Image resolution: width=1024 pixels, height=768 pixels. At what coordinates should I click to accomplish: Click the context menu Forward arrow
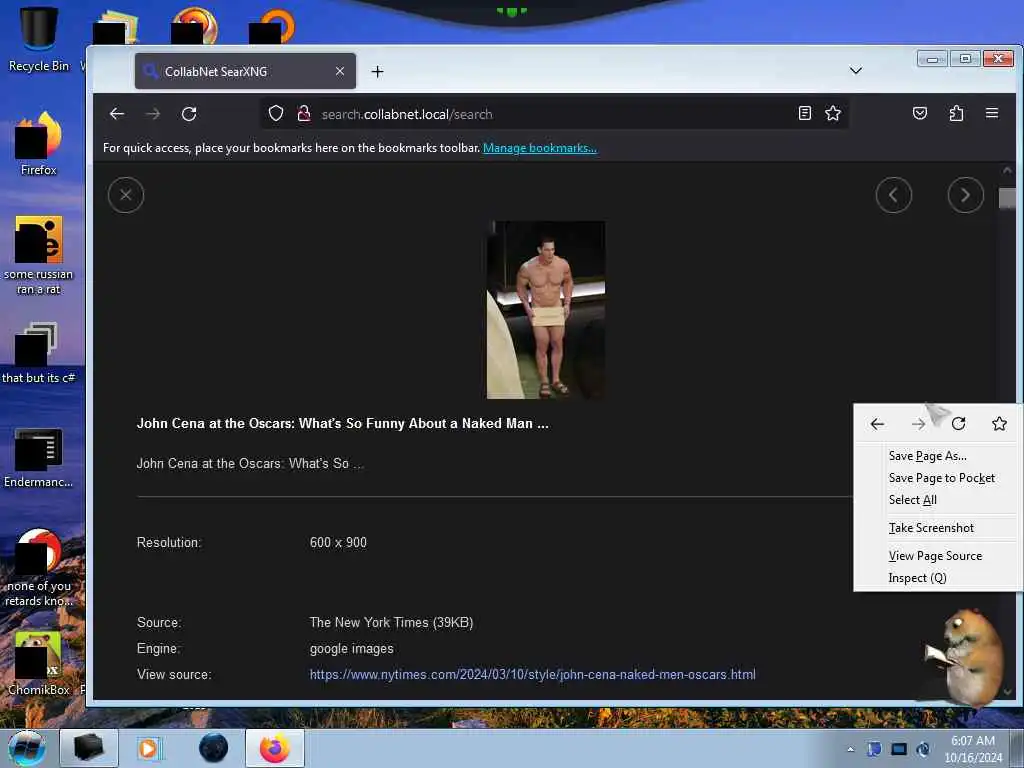(x=918, y=424)
